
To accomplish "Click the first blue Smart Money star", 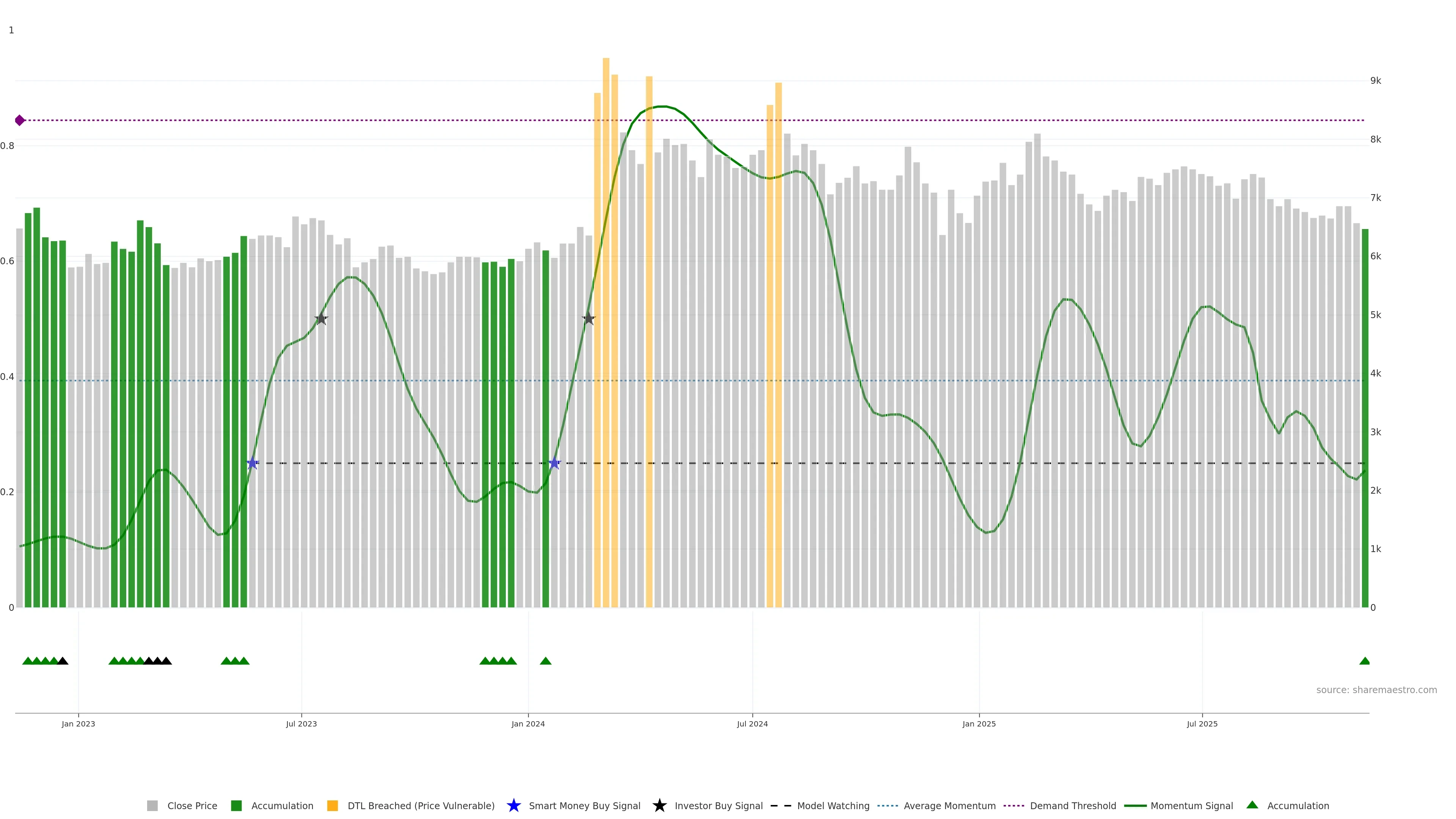I will click(x=253, y=463).
